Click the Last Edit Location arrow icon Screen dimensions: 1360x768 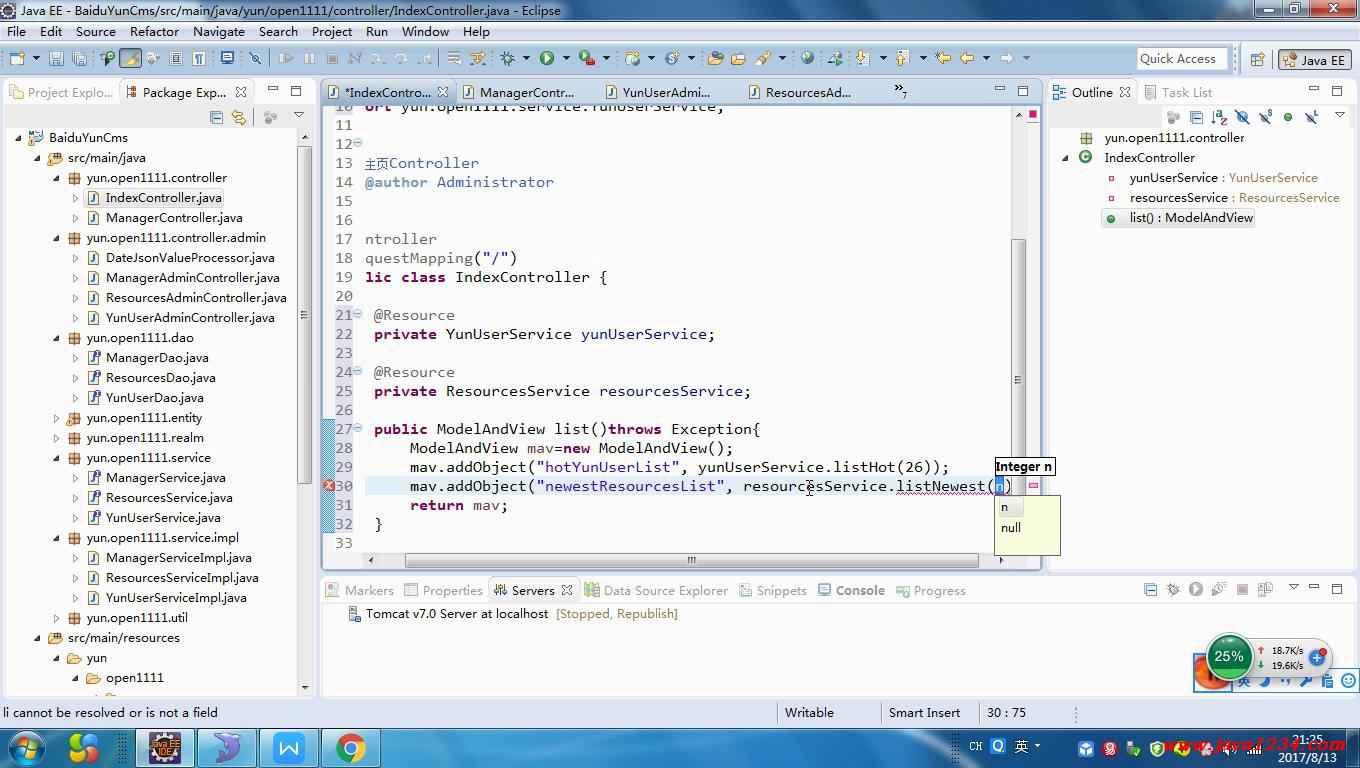point(943,58)
